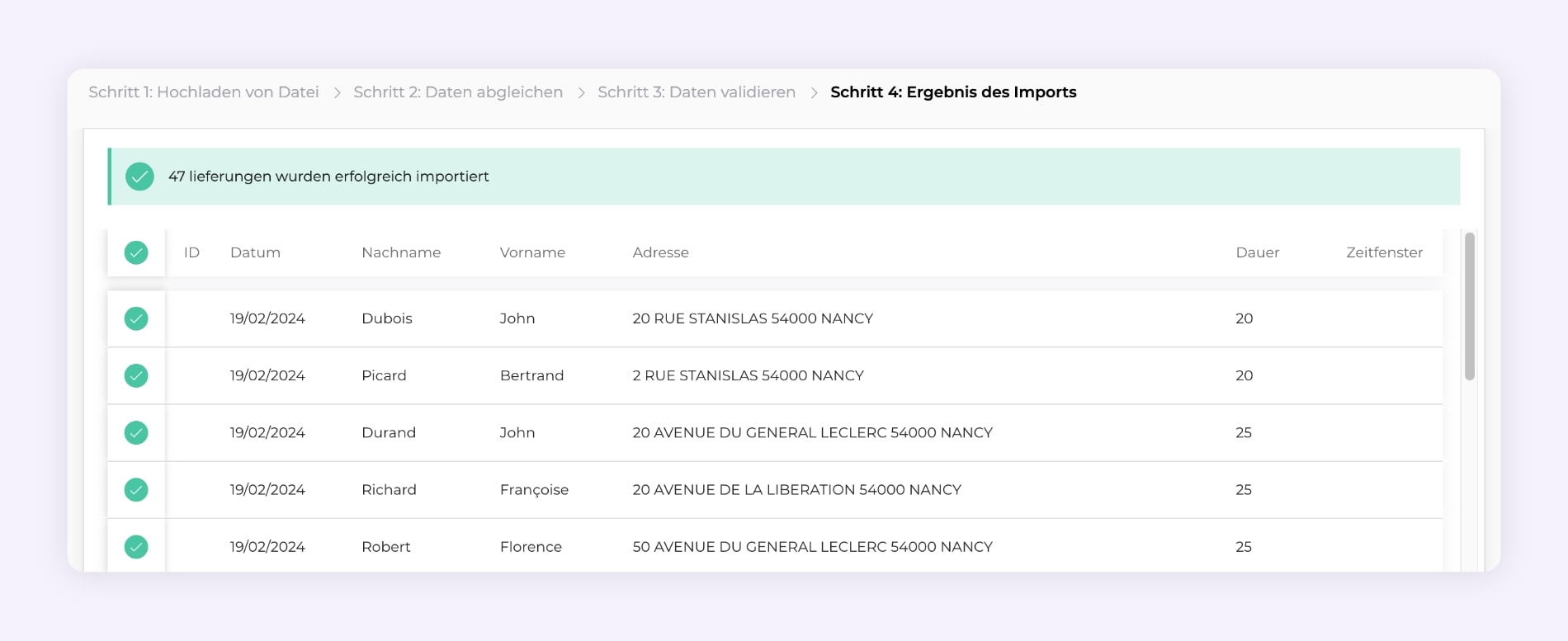Open Schritt 2: Daten abgleichen step

pyautogui.click(x=458, y=92)
